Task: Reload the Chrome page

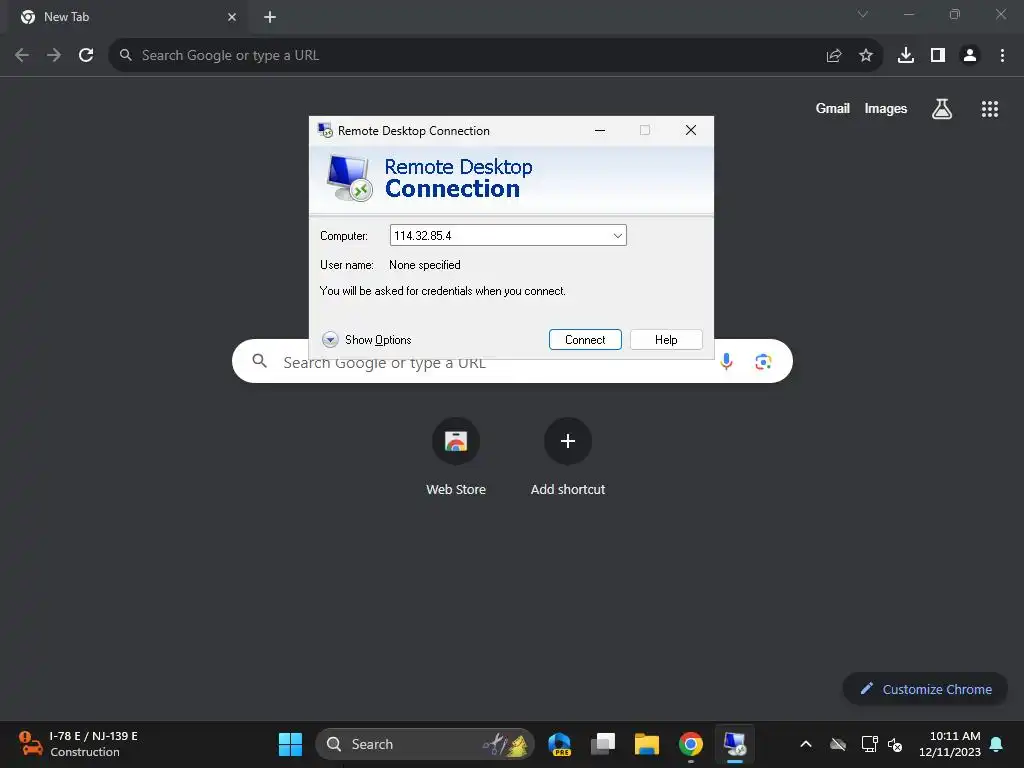Action: pos(86,56)
